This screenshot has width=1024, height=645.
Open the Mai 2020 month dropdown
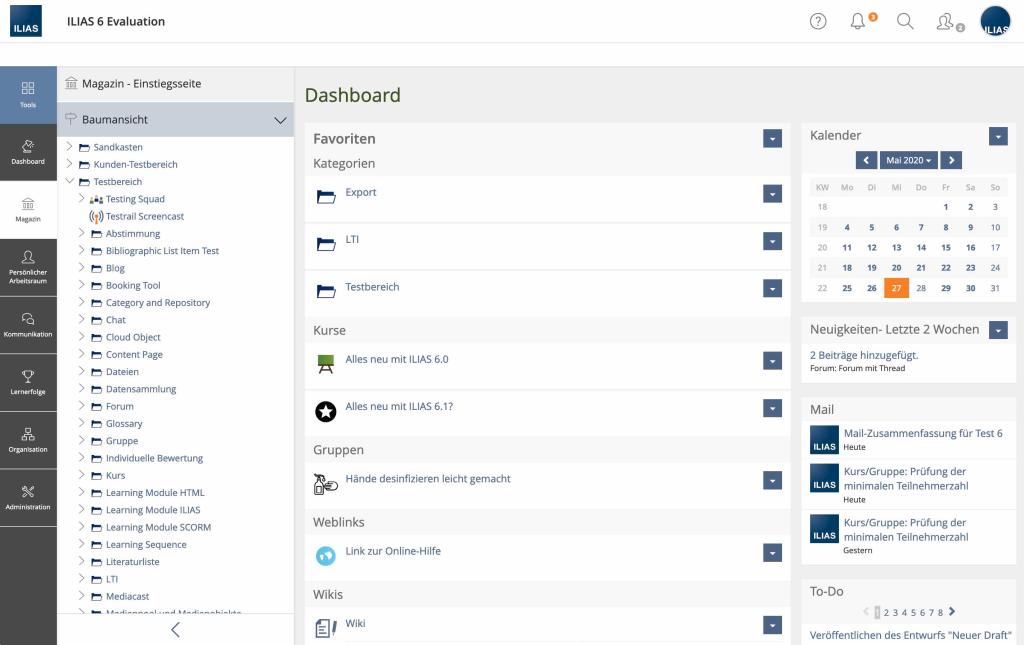(909, 160)
